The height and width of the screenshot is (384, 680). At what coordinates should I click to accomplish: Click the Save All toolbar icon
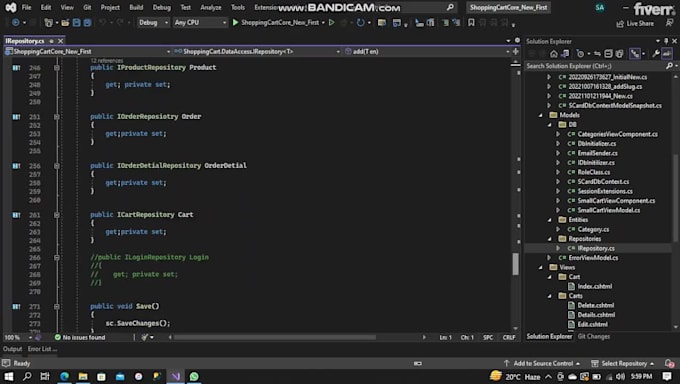87,23
